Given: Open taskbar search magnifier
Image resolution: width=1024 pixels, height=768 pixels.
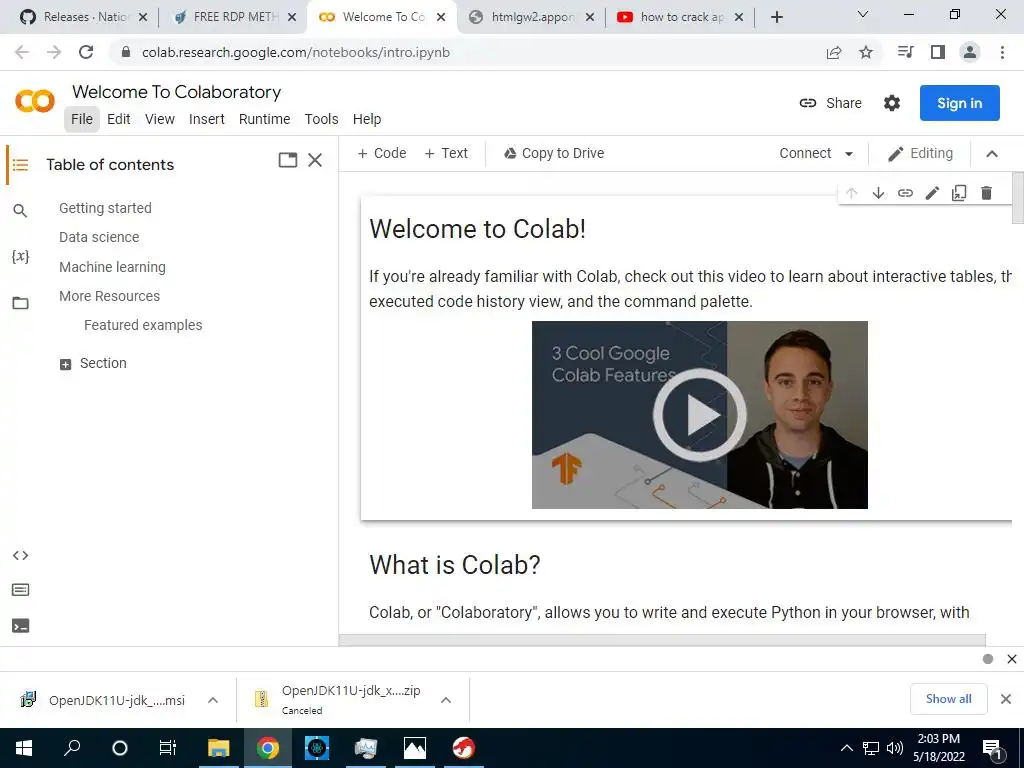Looking at the screenshot, I should pos(72,748).
